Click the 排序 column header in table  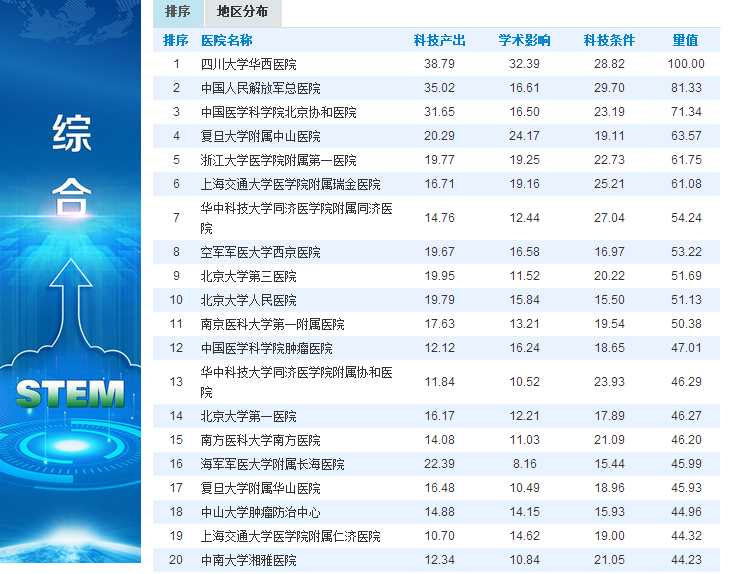[x=176, y=40]
